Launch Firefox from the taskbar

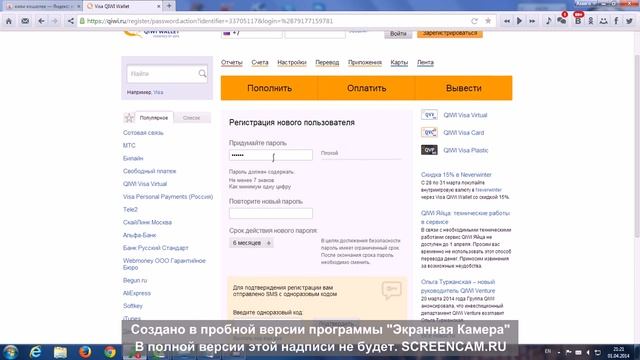[85, 352]
